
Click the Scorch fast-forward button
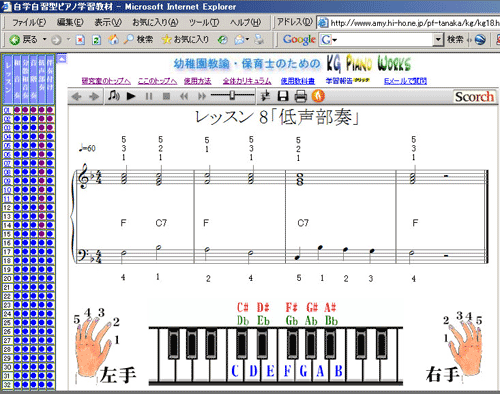tap(202, 96)
